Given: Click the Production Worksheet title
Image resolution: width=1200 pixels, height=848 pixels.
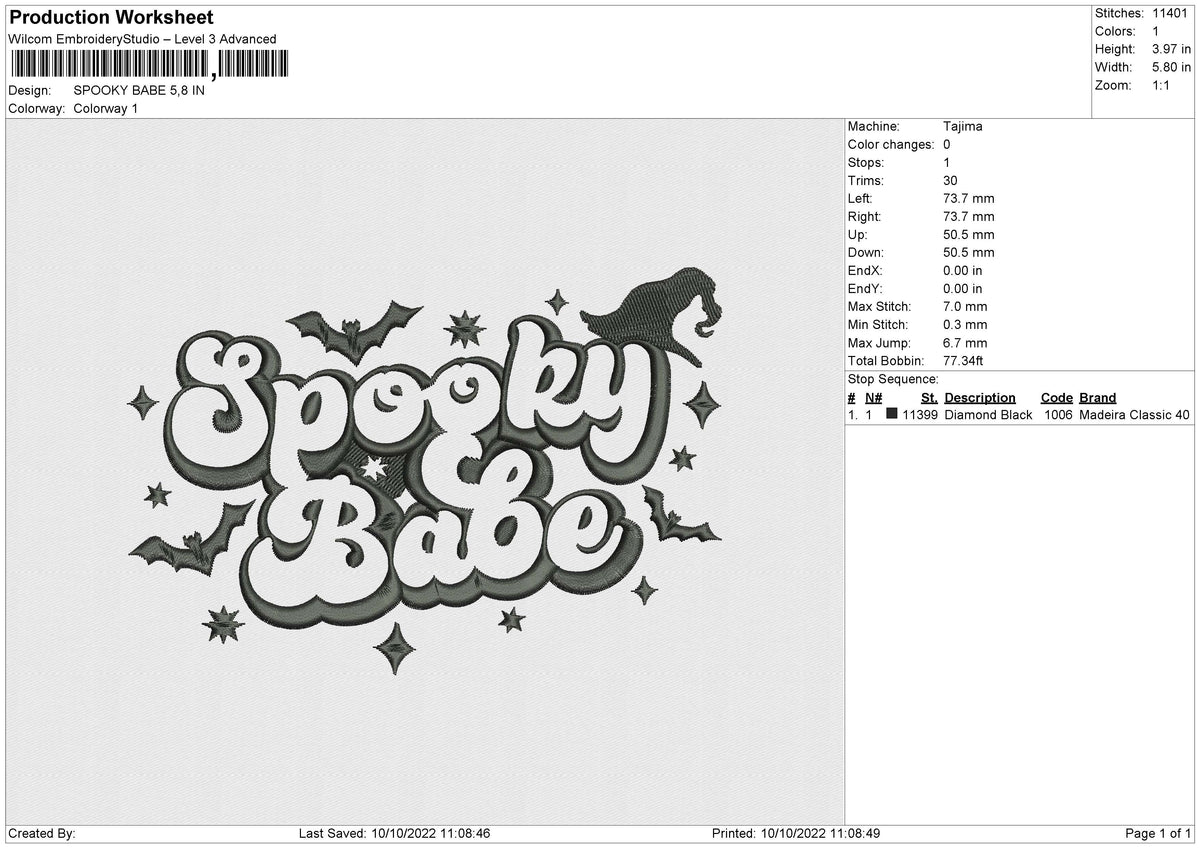Looking at the screenshot, I should (110, 18).
